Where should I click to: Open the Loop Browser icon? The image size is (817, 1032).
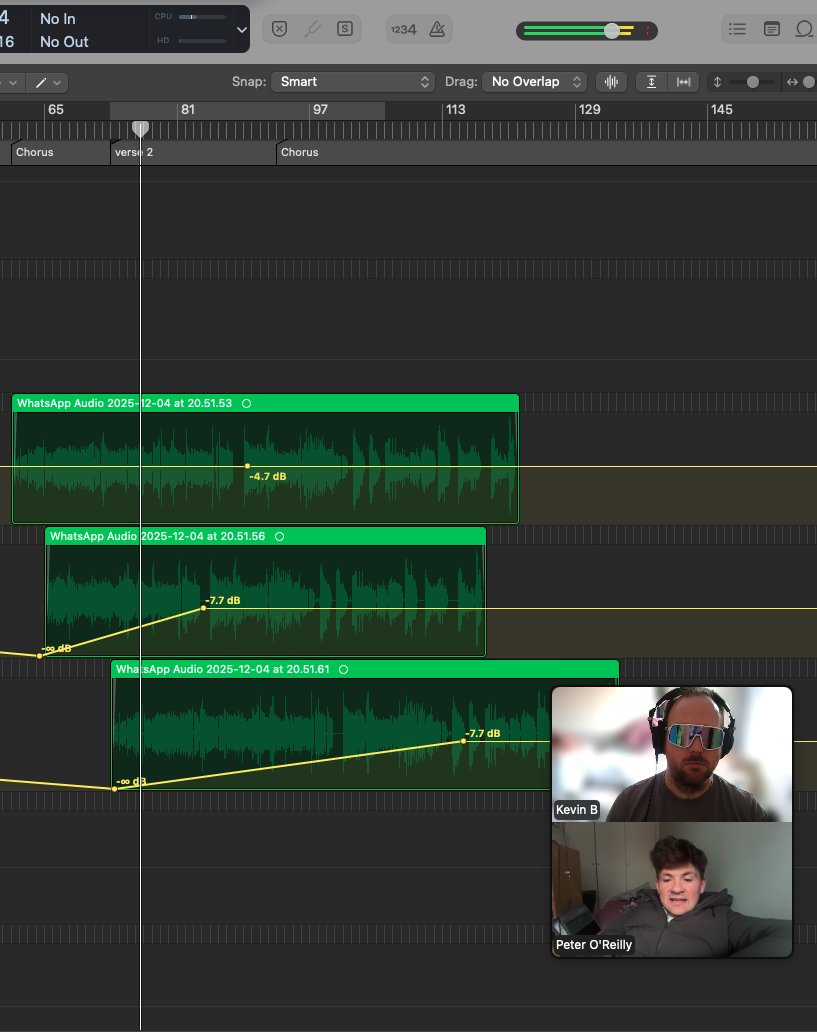[x=804, y=29]
